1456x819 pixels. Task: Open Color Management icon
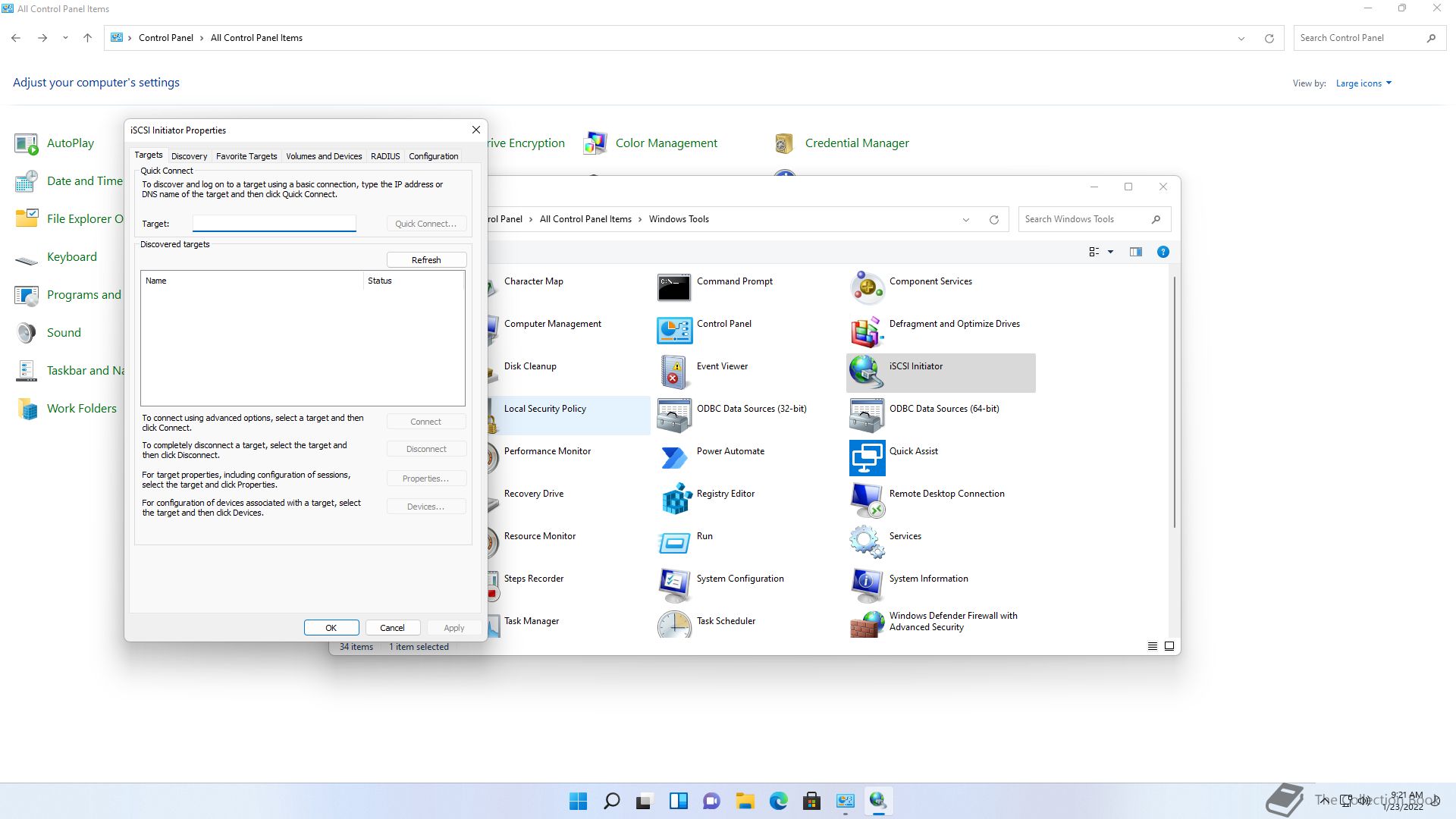click(x=595, y=143)
